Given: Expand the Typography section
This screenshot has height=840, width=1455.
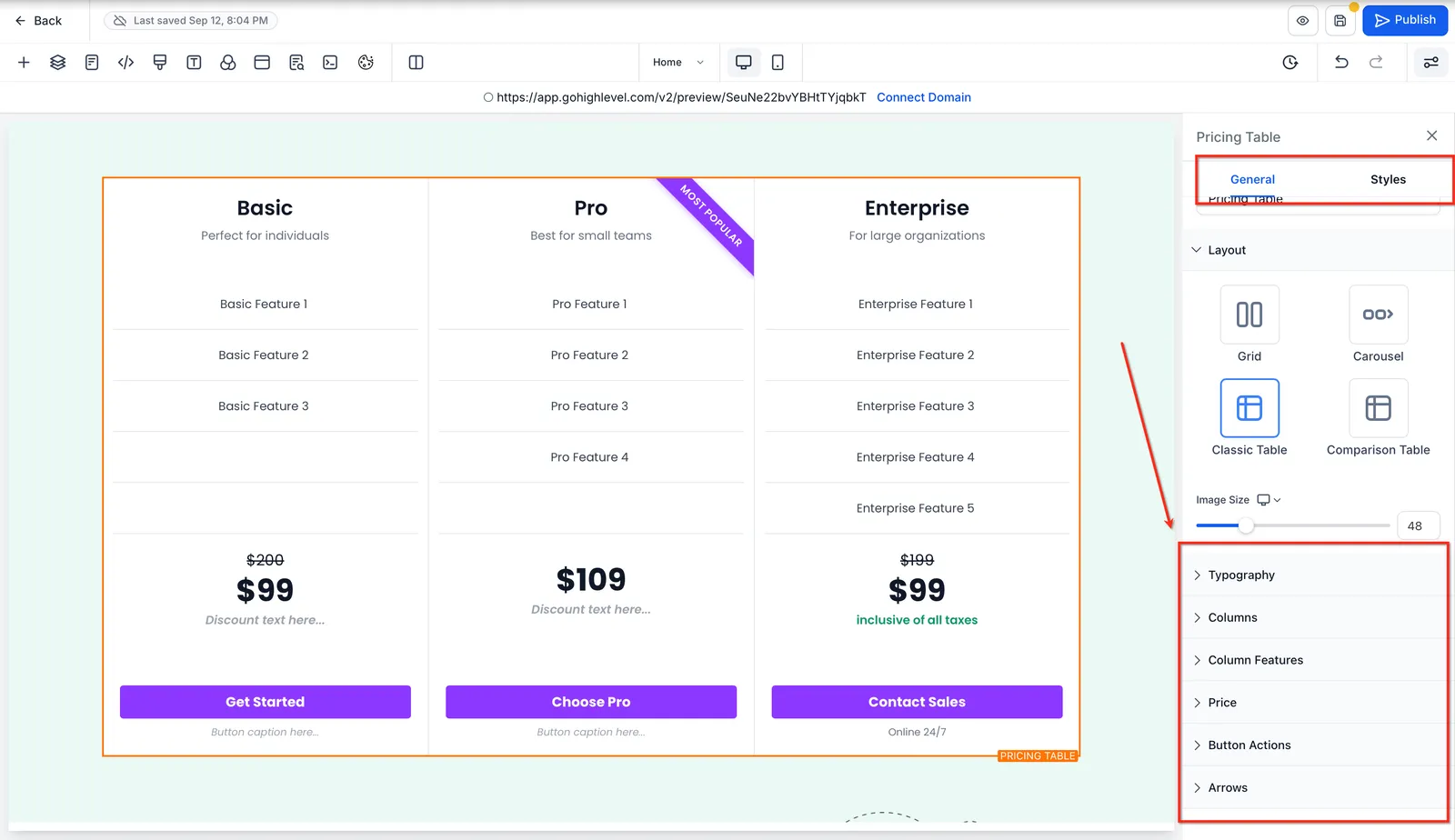Looking at the screenshot, I should (1315, 575).
